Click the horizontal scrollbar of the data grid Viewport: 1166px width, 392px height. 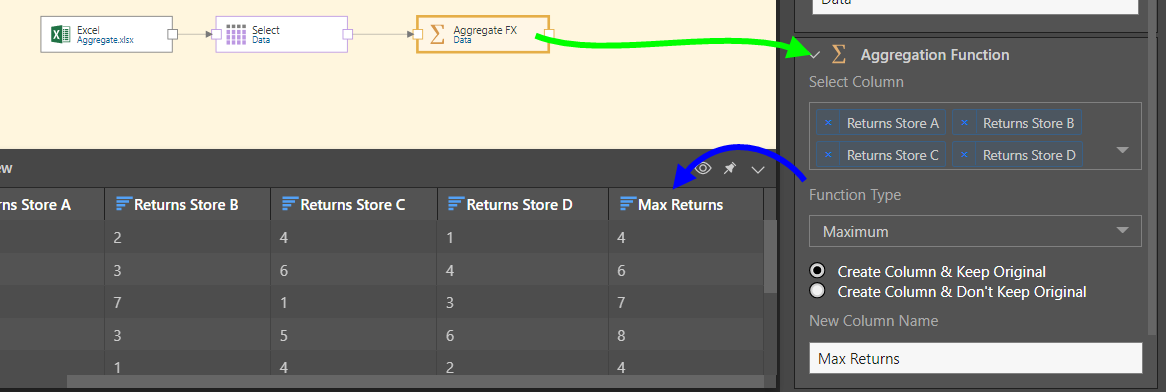click(415, 382)
